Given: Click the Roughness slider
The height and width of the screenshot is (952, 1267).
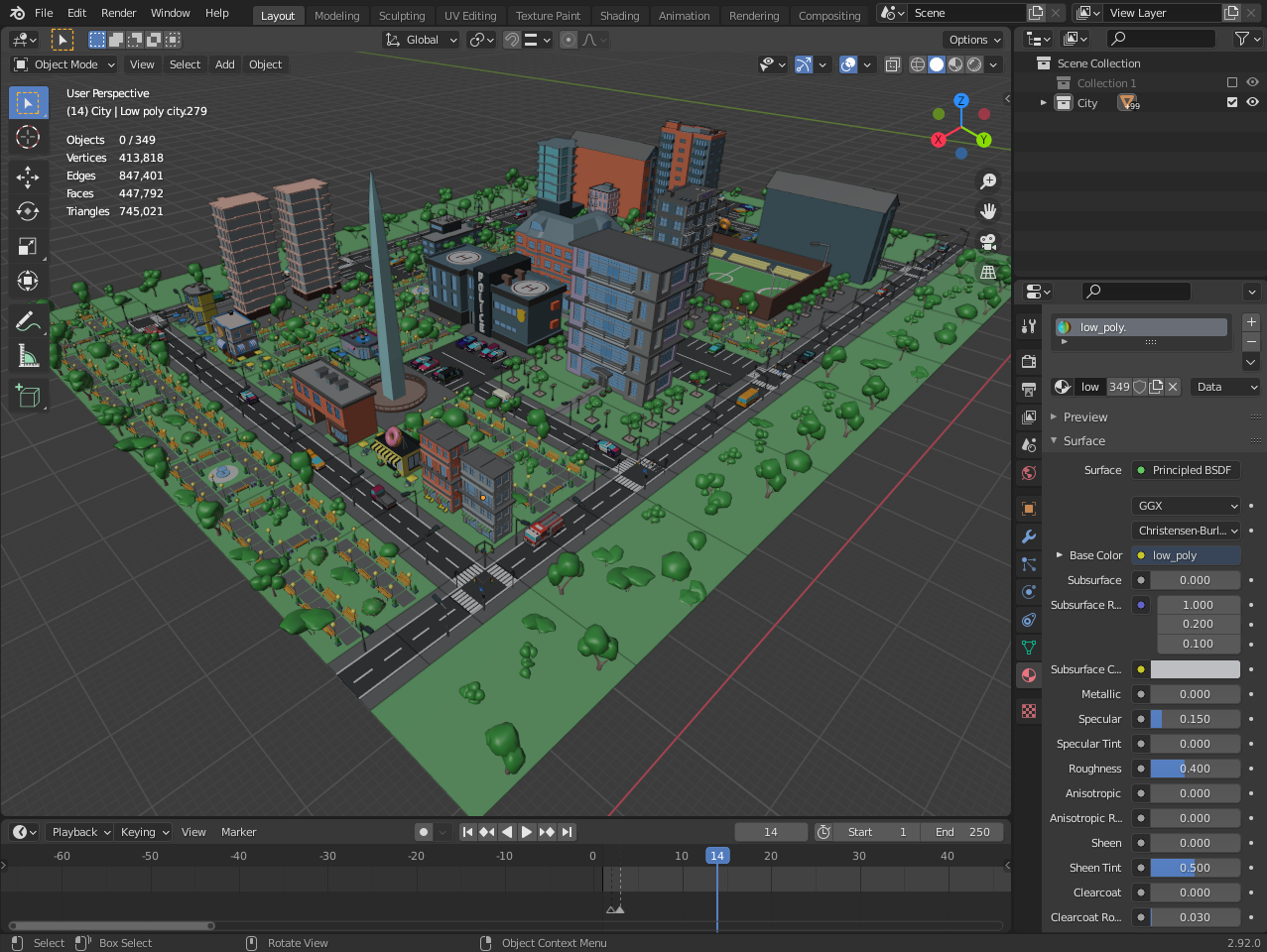Looking at the screenshot, I should pos(1195,769).
